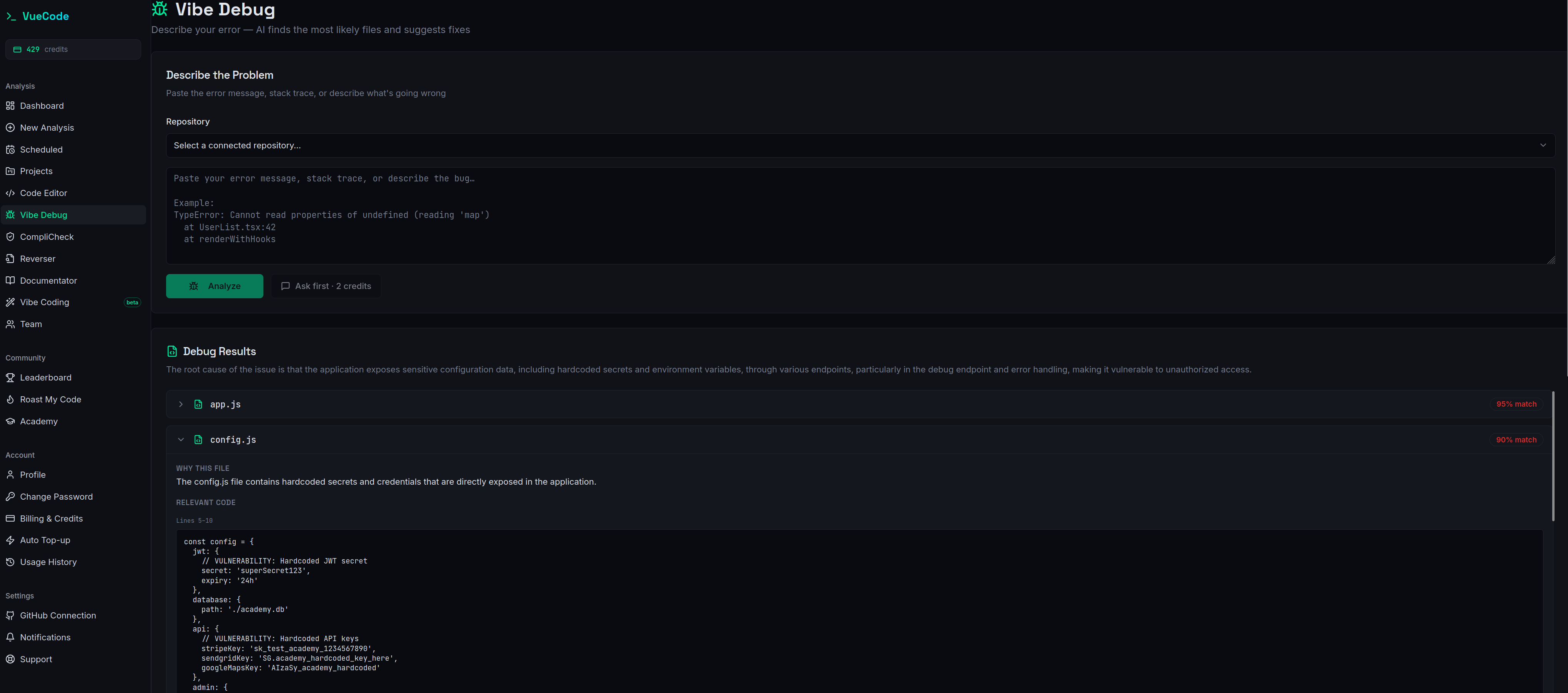Select the Academy graduation cap icon
1568x693 pixels.
pyautogui.click(x=10, y=421)
